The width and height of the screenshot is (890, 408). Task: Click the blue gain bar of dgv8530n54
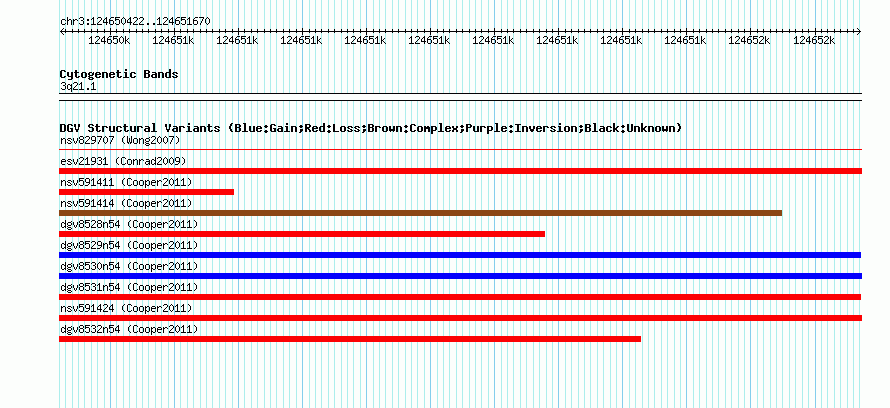[460, 276]
